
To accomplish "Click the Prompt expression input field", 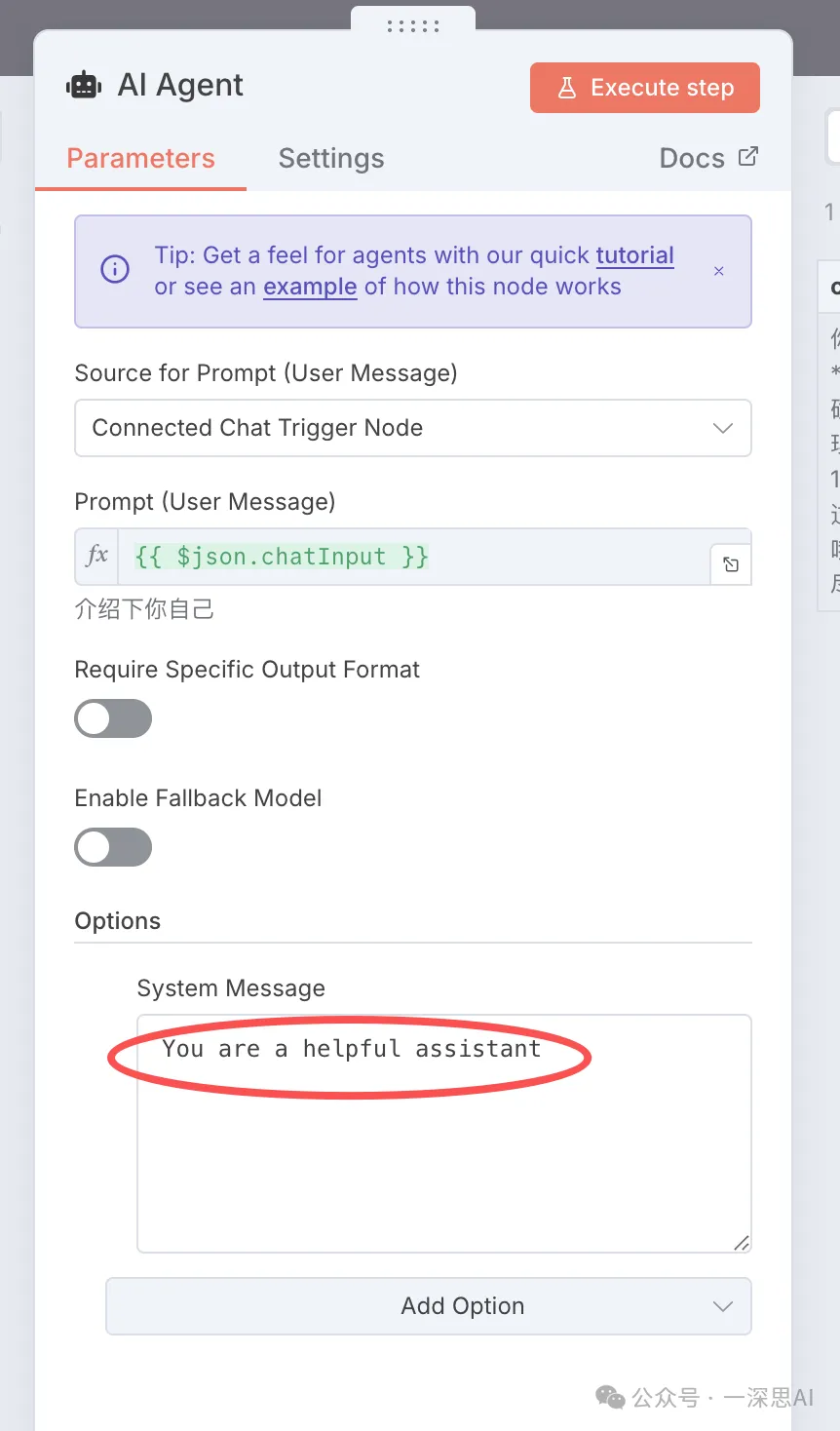I will point(413,557).
